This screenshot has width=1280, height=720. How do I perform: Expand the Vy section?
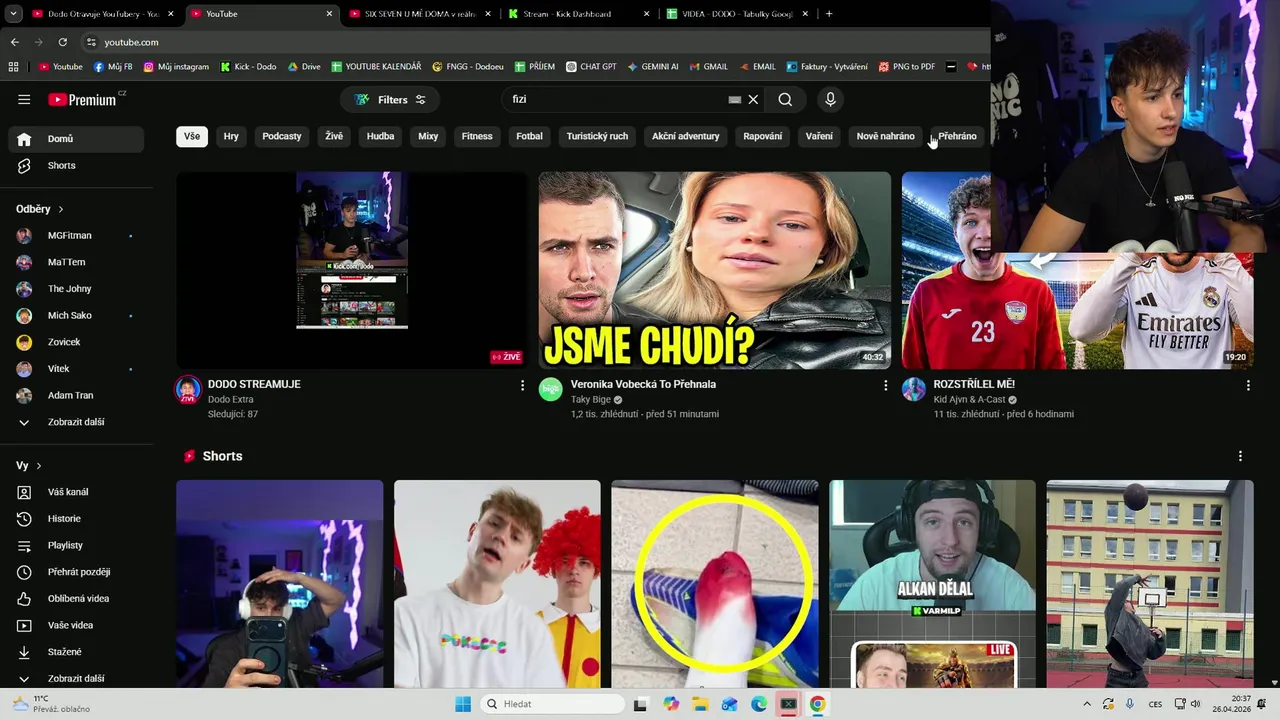pos(29,466)
